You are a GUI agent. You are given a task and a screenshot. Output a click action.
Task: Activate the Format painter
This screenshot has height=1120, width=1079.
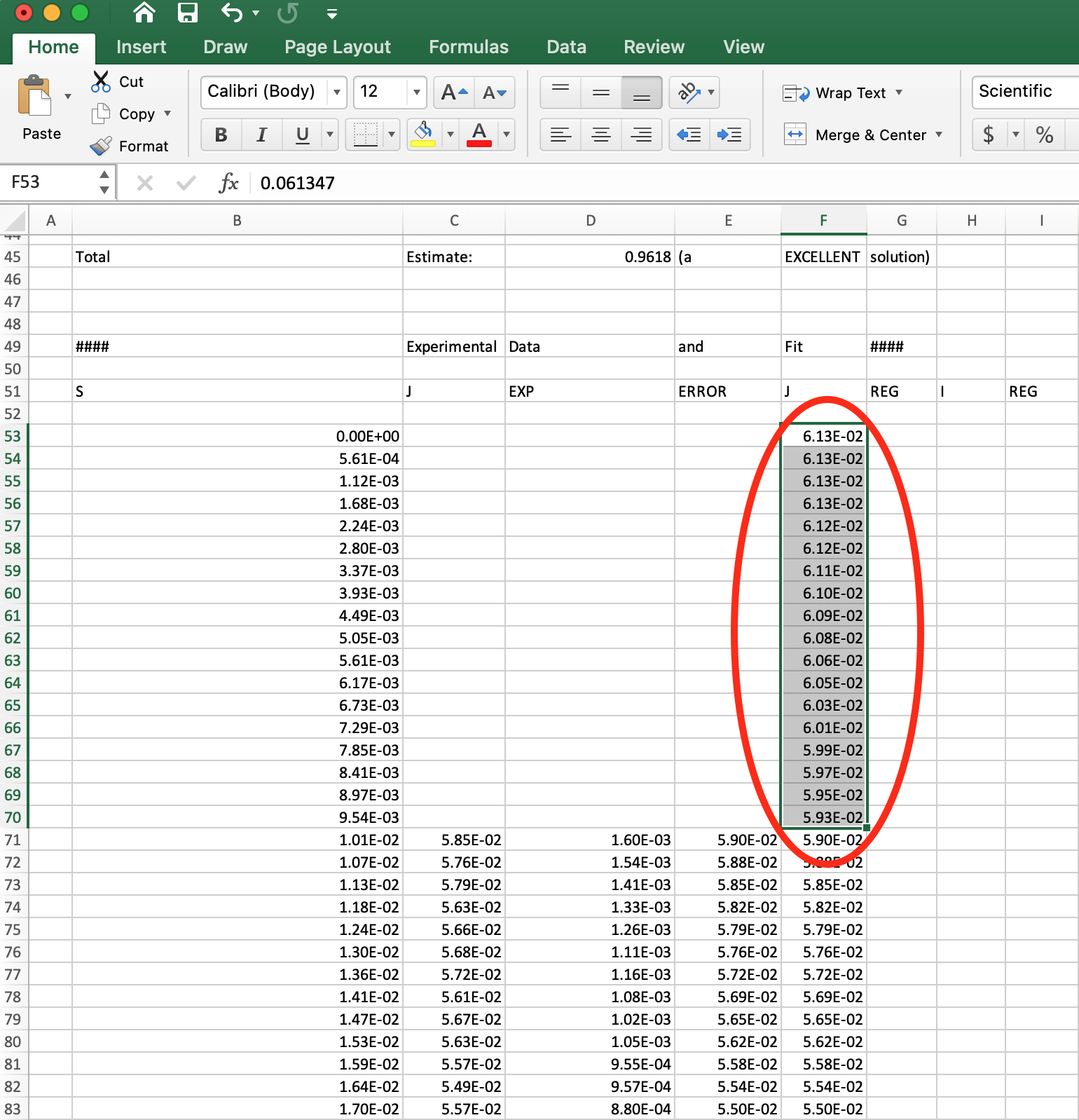[x=130, y=146]
